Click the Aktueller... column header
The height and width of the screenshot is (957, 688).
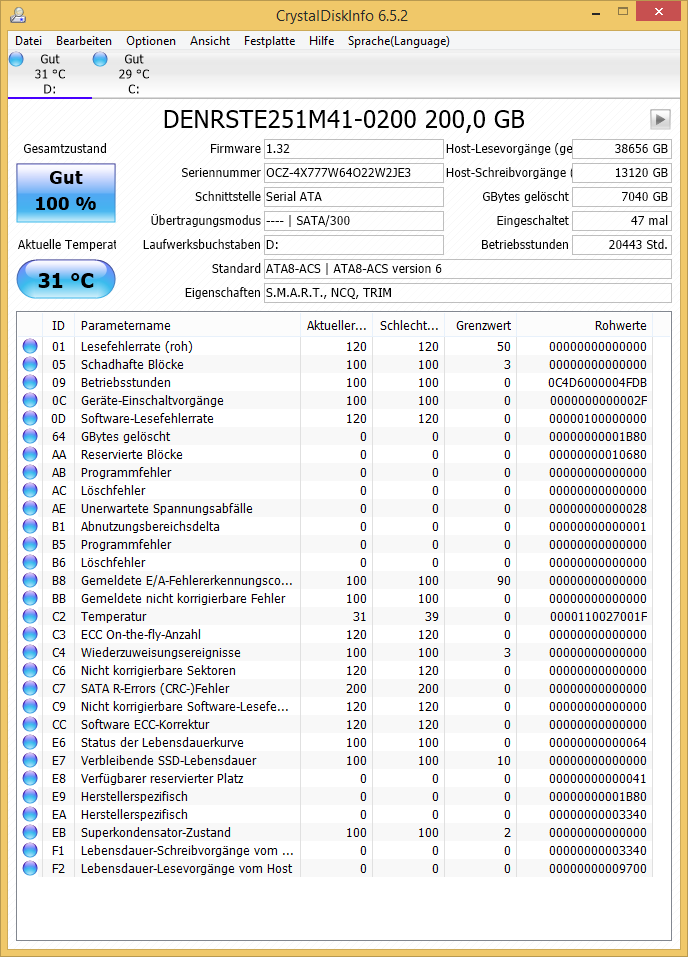tap(336, 325)
